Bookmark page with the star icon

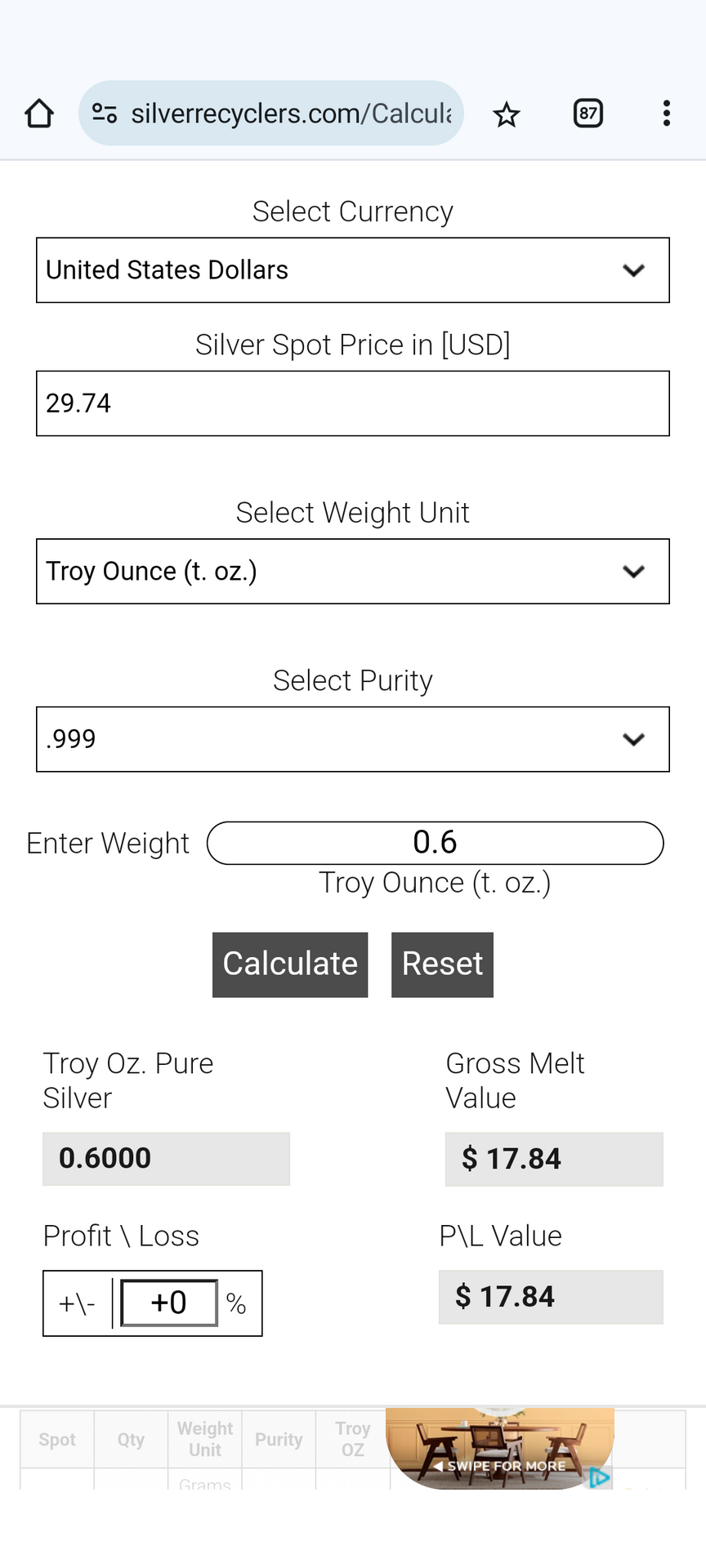[x=507, y=114]
